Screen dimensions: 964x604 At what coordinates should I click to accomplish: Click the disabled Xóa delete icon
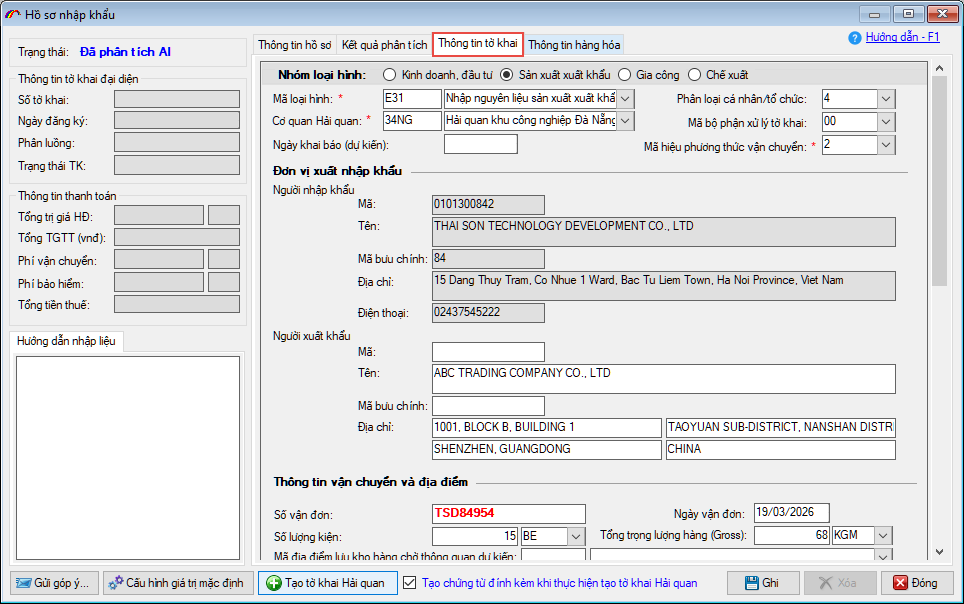(826, 583)
